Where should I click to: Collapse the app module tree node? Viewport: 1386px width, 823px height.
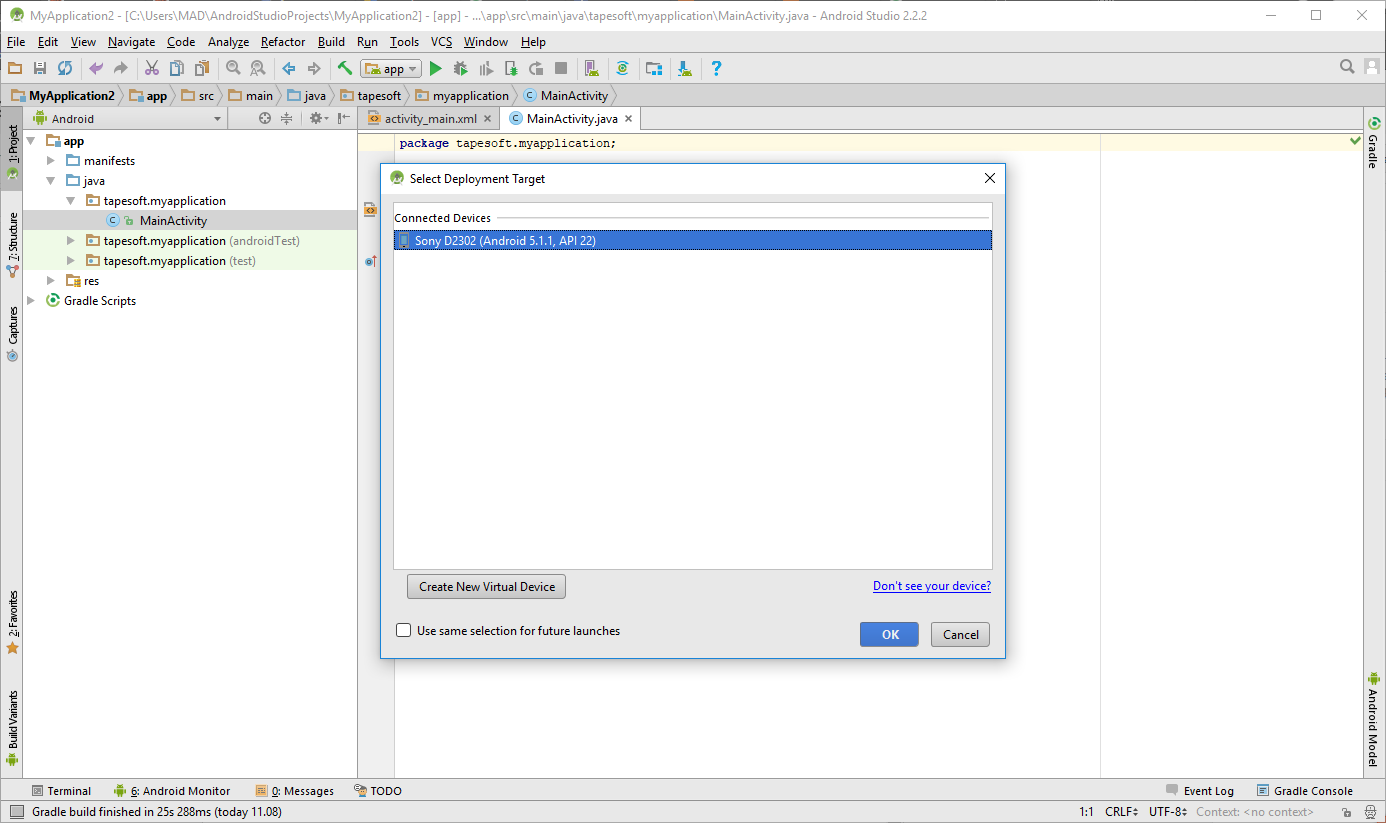(32, 141)
